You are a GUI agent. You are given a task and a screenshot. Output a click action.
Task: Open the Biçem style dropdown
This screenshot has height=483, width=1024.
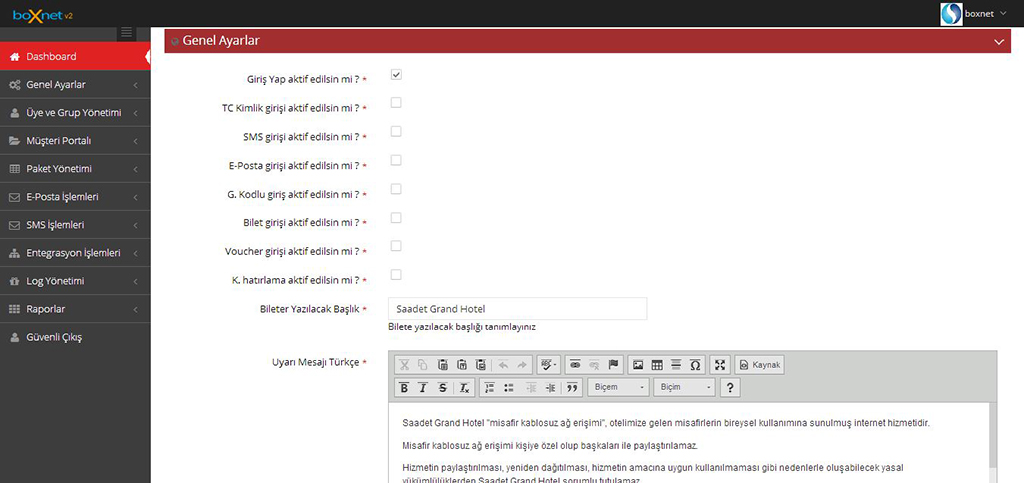(x=618, y=388)
